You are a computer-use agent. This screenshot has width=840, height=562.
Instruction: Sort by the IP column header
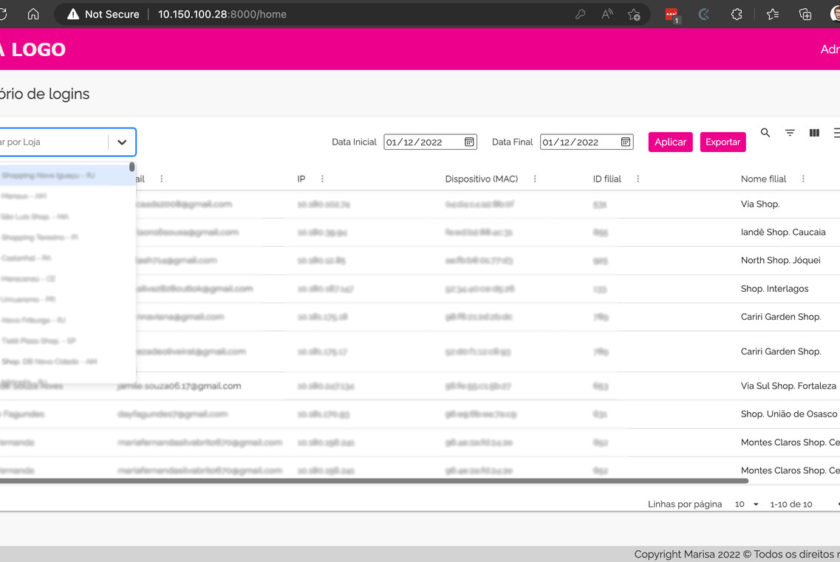[x=301, y=179]
